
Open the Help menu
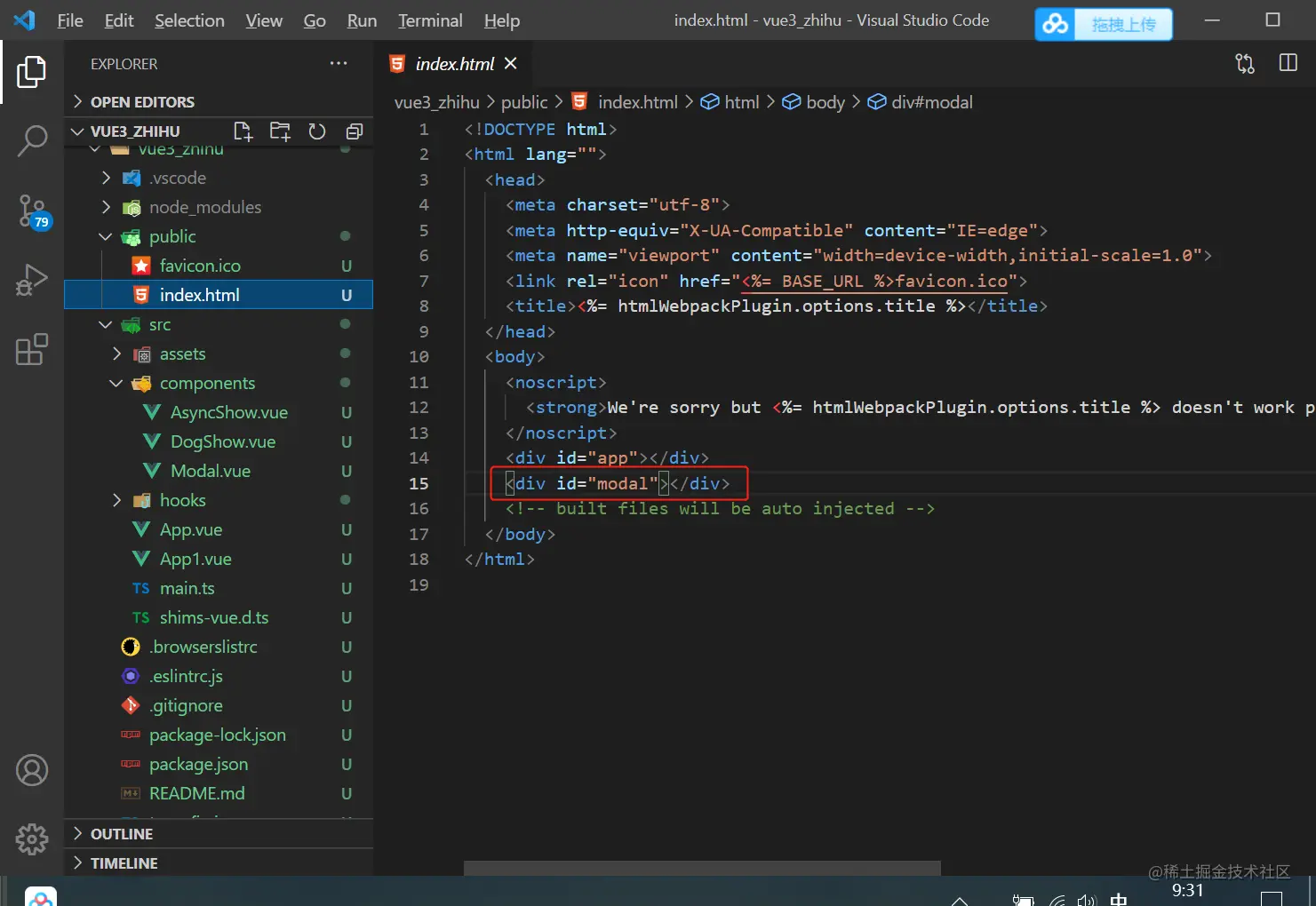coord(502,20)
